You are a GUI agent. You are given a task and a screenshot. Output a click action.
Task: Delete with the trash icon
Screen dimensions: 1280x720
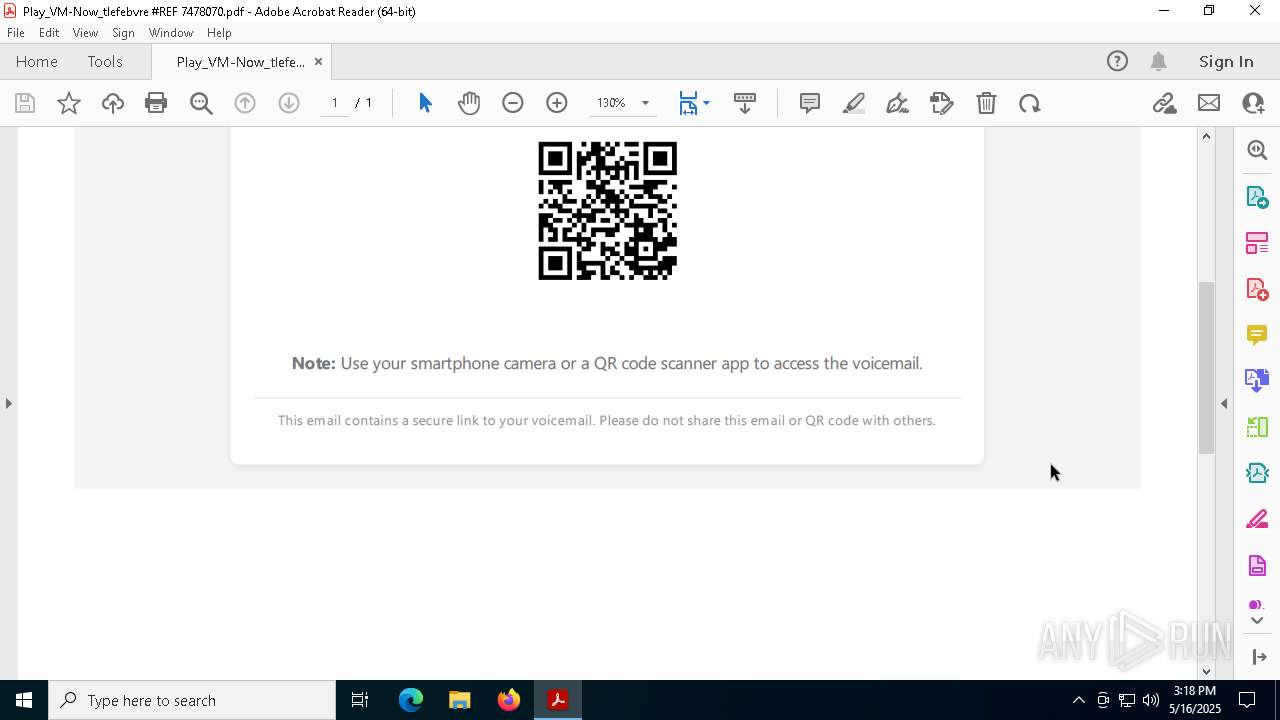[986, 103]
